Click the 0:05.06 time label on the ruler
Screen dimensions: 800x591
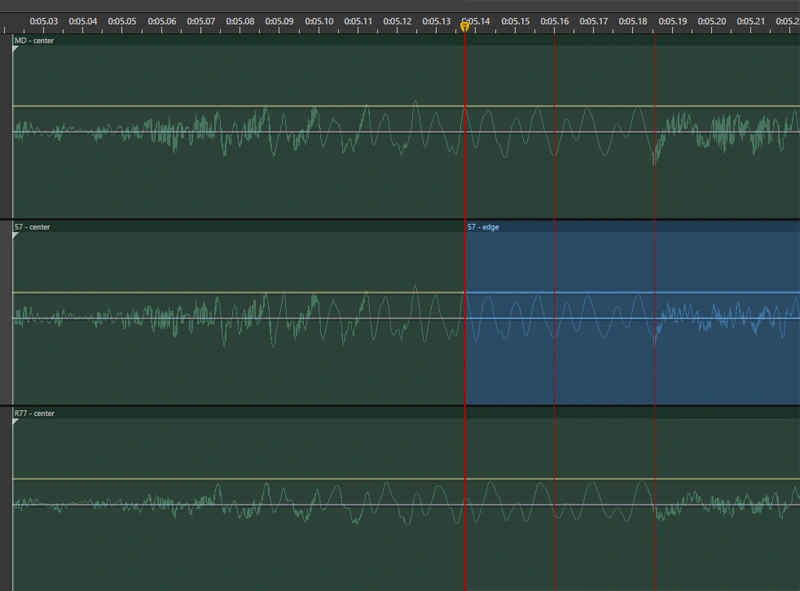pos(162,21)
